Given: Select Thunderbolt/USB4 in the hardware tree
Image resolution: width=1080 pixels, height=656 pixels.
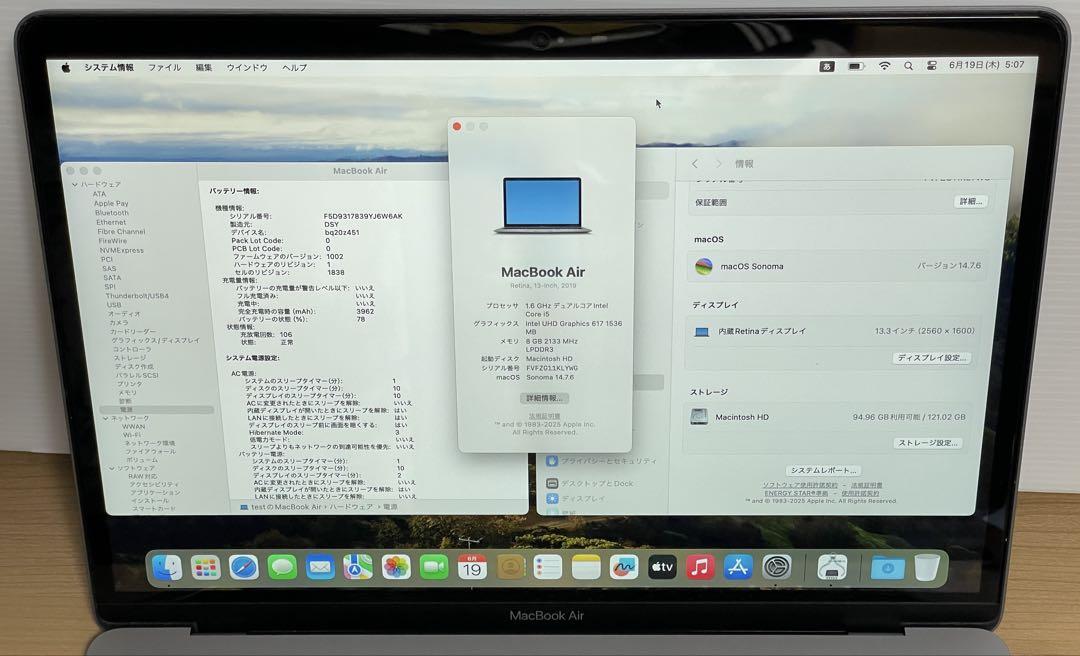Looking at the screenshot, I should [137, 296].
